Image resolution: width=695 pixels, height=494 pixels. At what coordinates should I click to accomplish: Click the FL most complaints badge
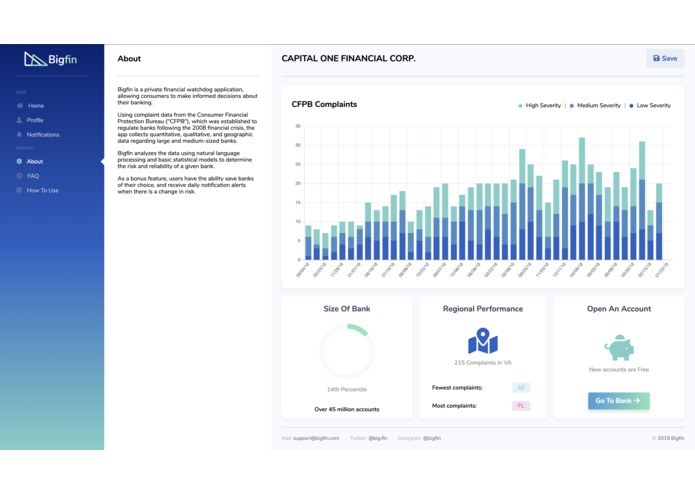(x=521, y=405)
